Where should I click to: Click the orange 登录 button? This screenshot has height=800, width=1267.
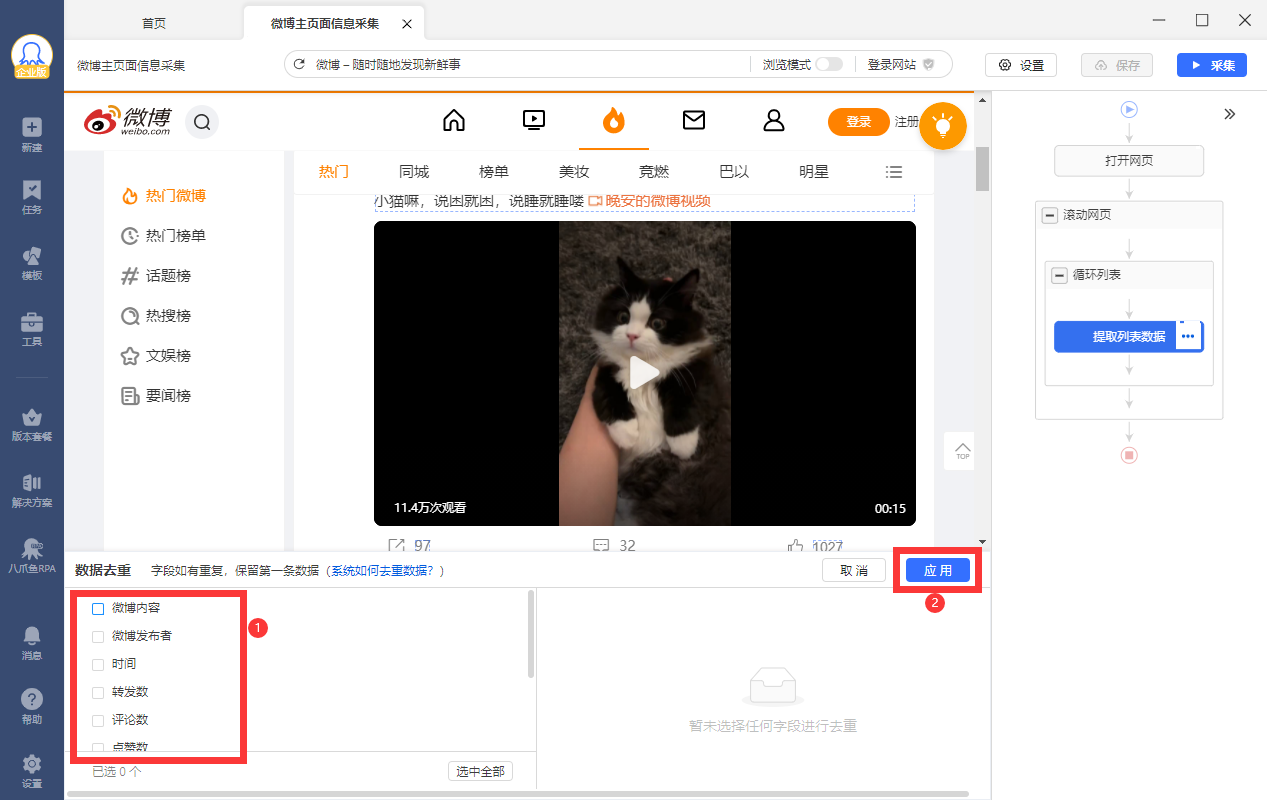(x=859, y=122)
